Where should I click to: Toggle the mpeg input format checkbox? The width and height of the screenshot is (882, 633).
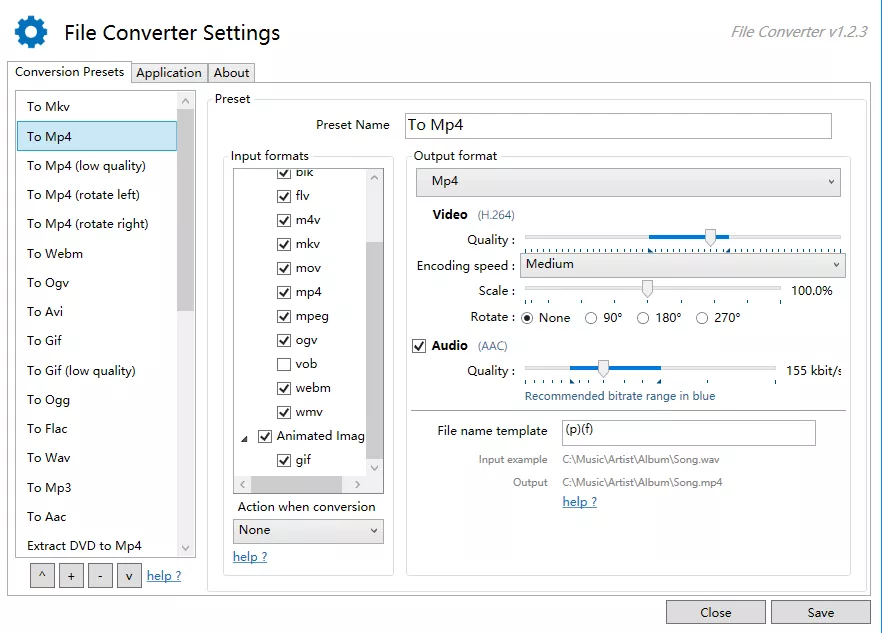(x=284, y=317)
